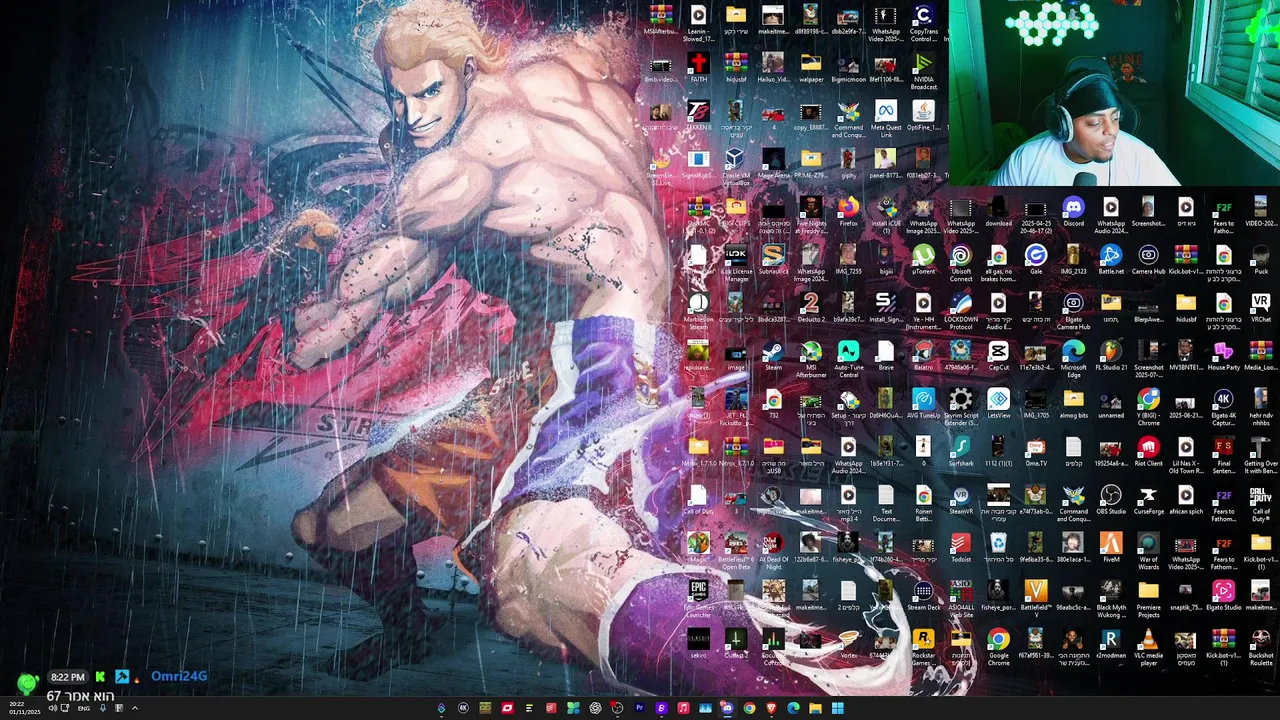Open the Battle.net shortcut
Image resolution: width=1280 pixels, height=720 pixels.
(1111, 261)
